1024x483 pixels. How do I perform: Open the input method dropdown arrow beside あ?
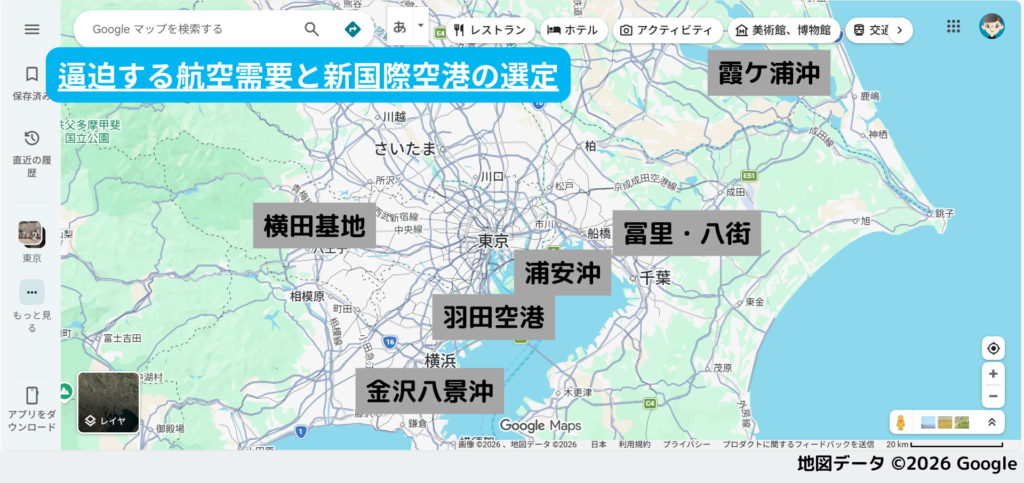coord(421,27)
